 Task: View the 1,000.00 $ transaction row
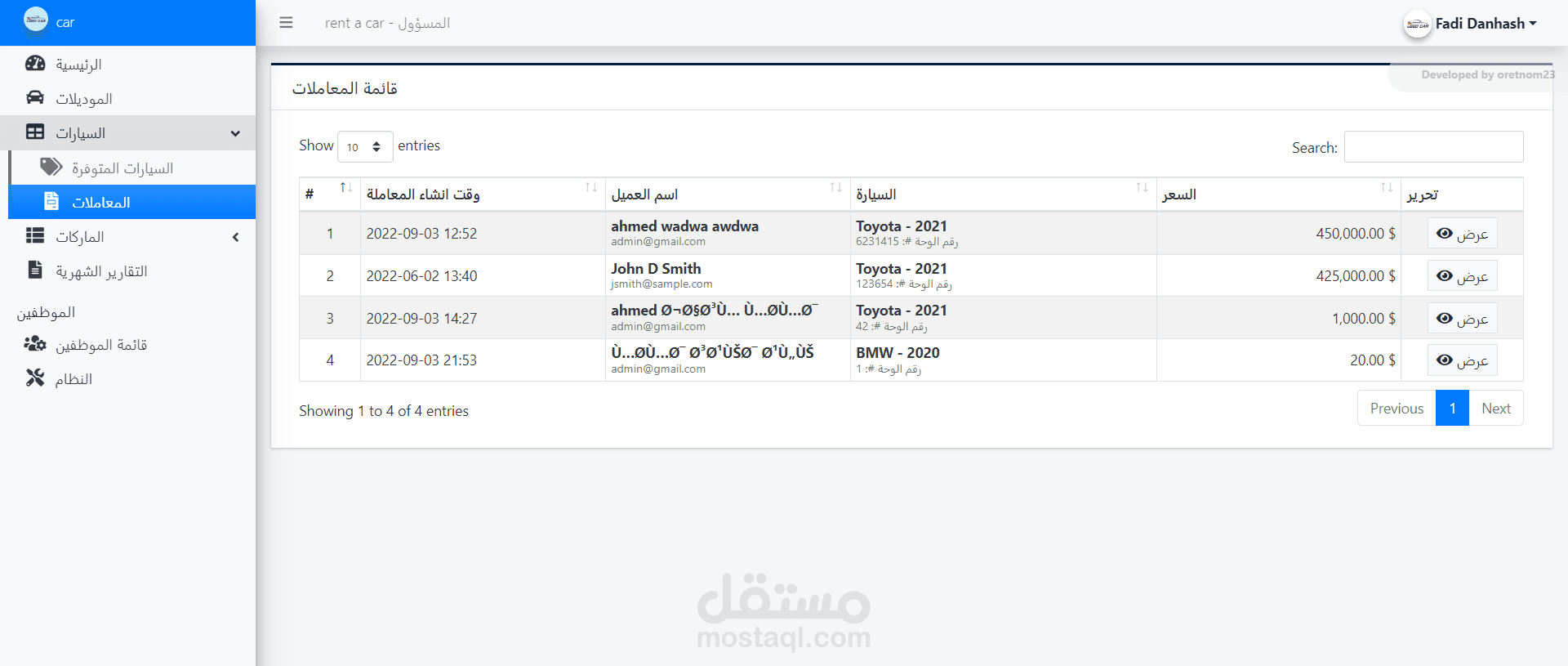[x=1462, y=319]
